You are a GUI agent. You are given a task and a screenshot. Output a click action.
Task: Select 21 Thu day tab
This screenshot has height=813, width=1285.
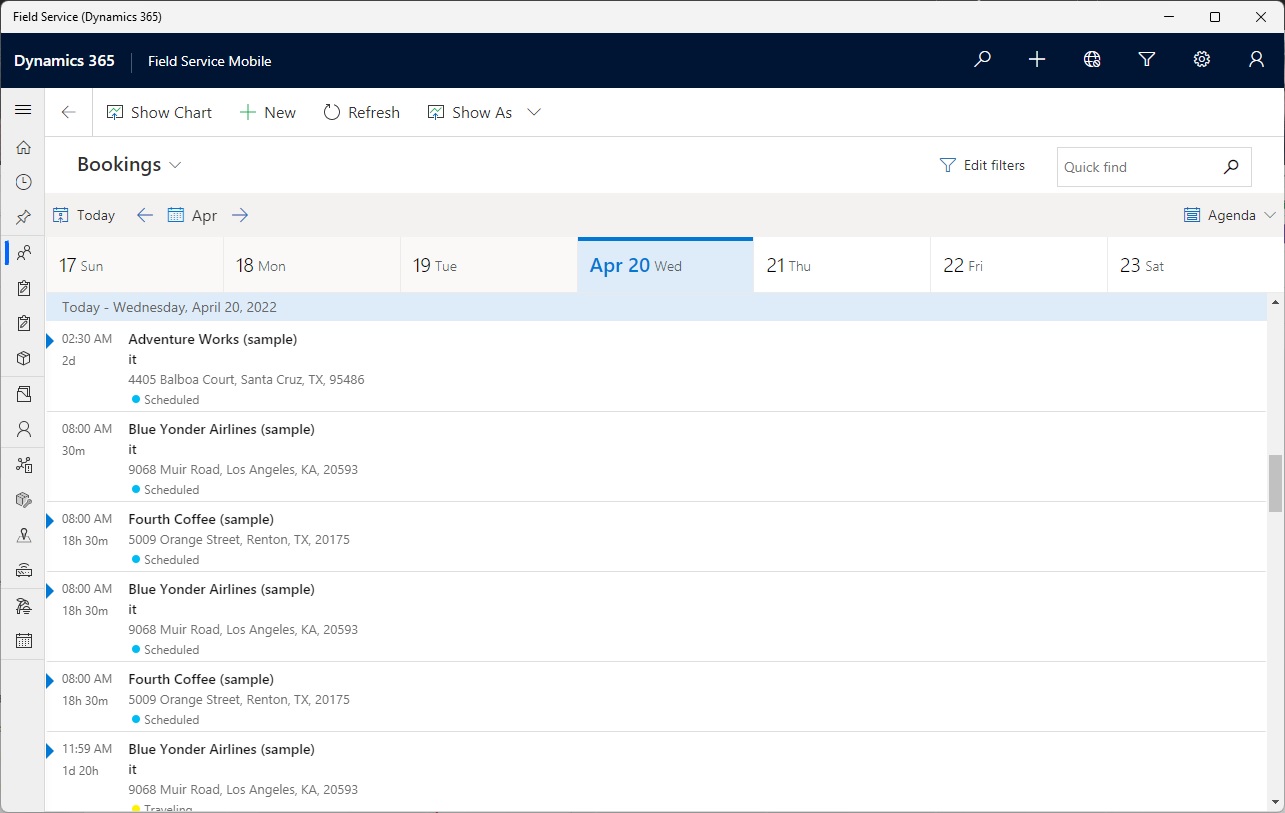point(842,265)
